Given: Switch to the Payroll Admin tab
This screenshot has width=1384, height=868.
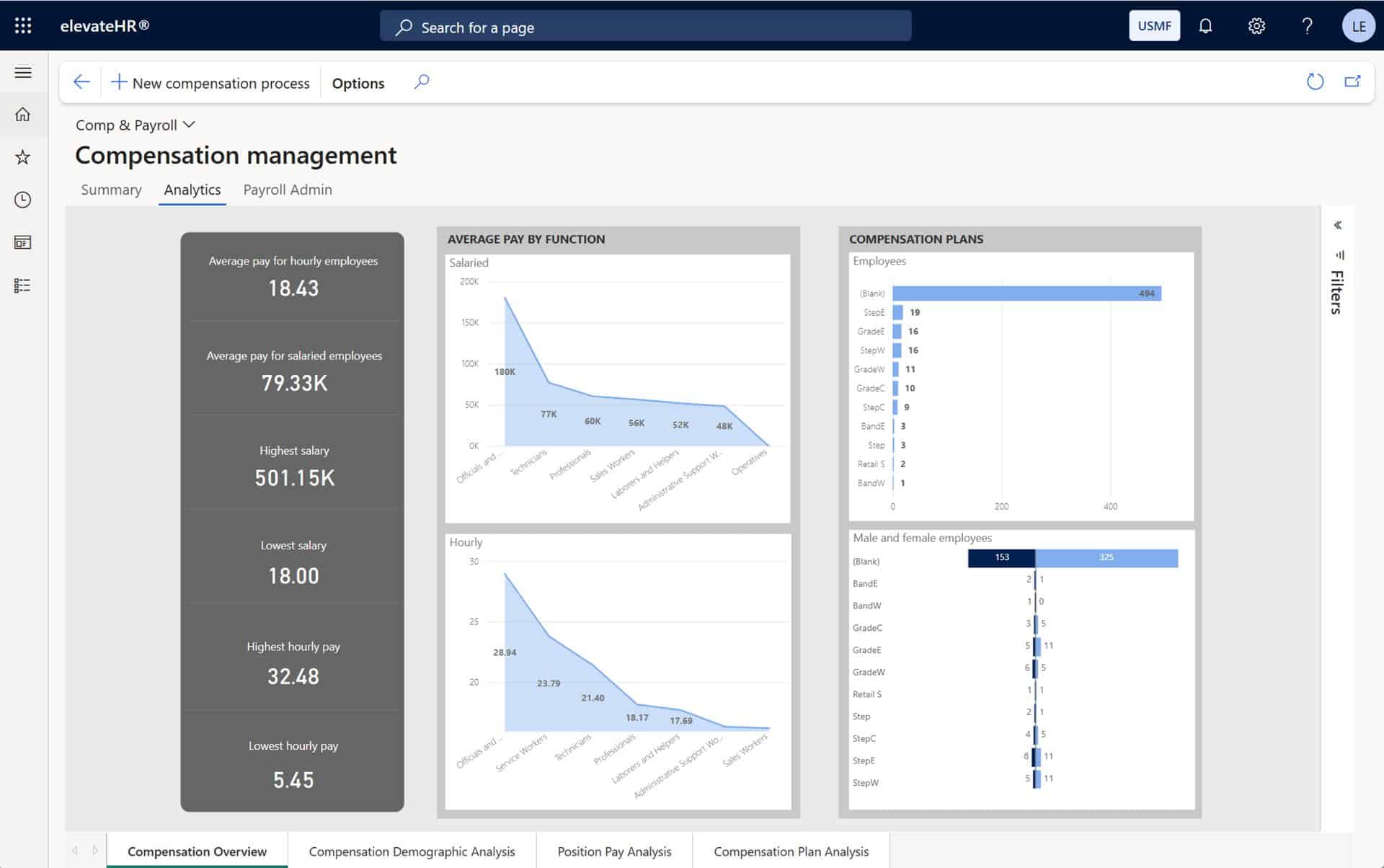Looking at the screenshot, I should coord(288,190).
